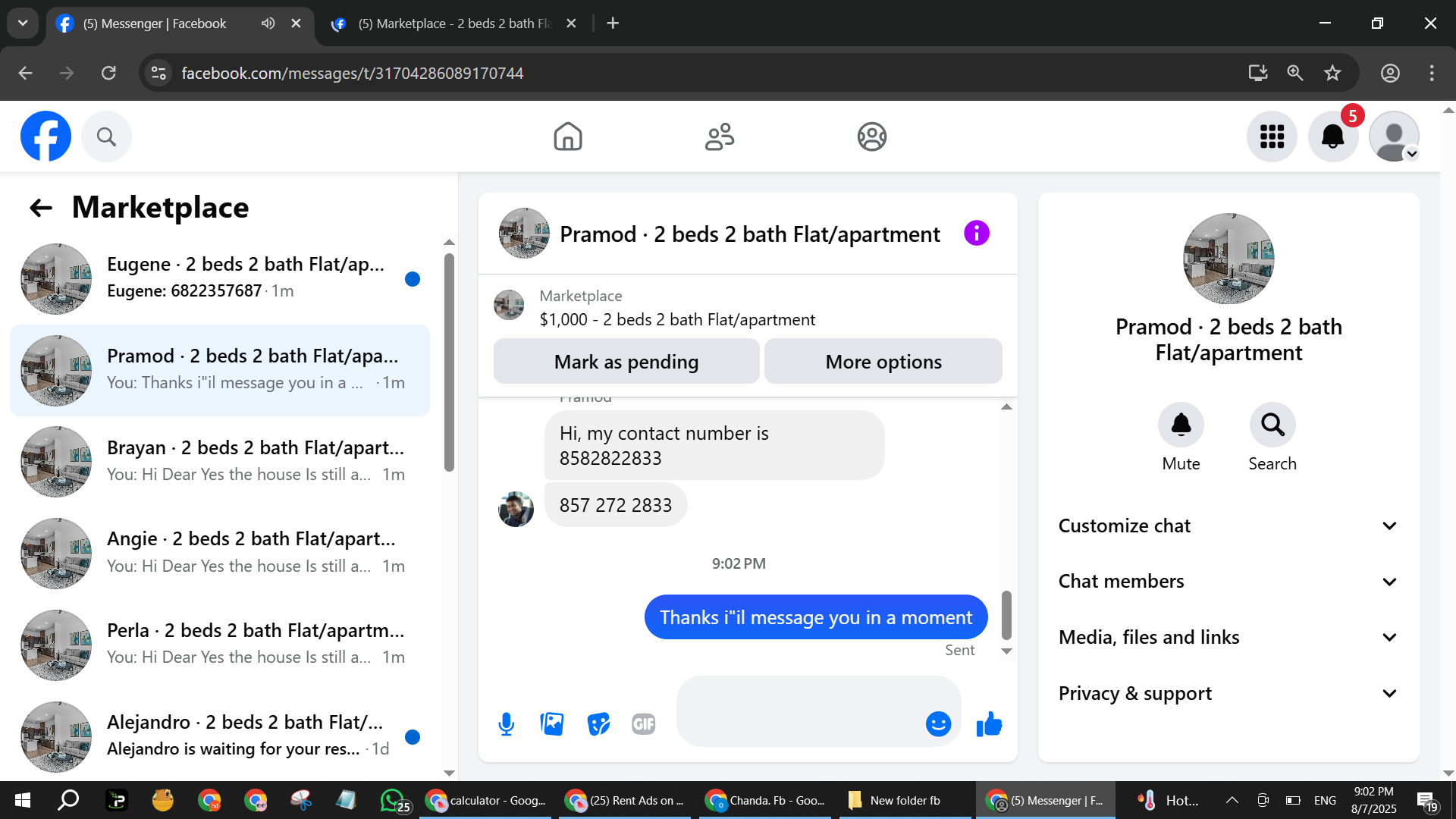The image size is (1456, 819).
Task: Mute this conversation with bell icon
Action: 1181,425
